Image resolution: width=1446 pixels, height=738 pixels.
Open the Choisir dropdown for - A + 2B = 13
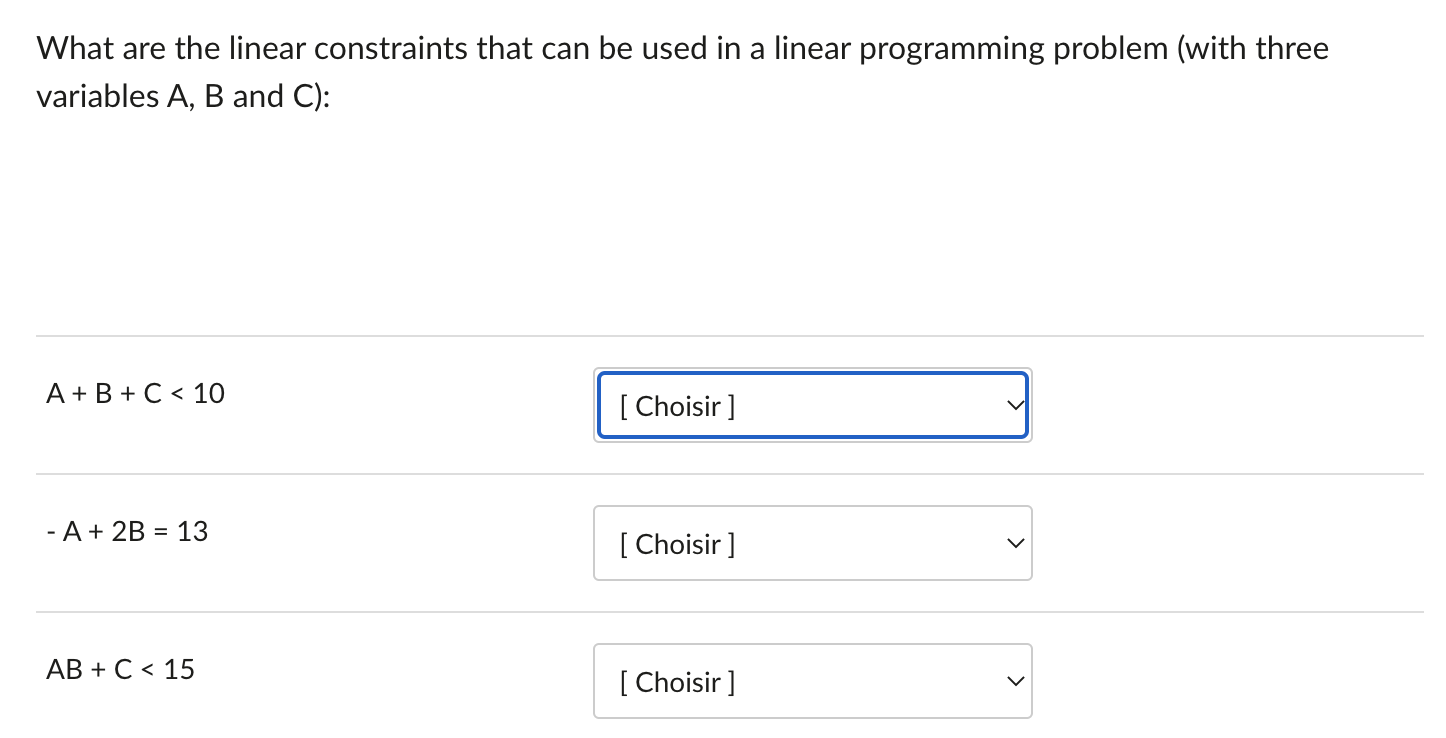point(812,543)
